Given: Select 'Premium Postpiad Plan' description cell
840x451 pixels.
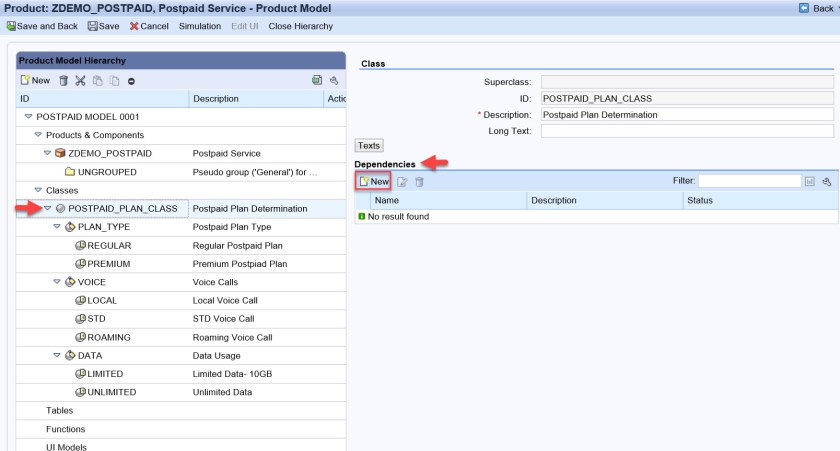Looking at the screenshot, I should point(240,264).
